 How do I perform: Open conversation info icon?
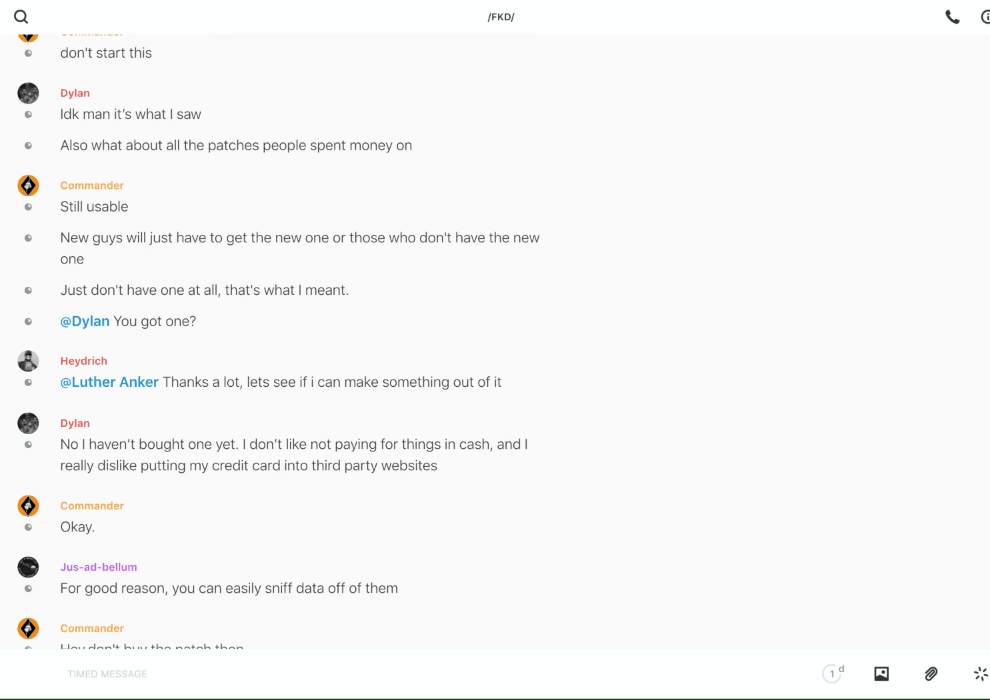pyautogui.click(x=984, y=17)
